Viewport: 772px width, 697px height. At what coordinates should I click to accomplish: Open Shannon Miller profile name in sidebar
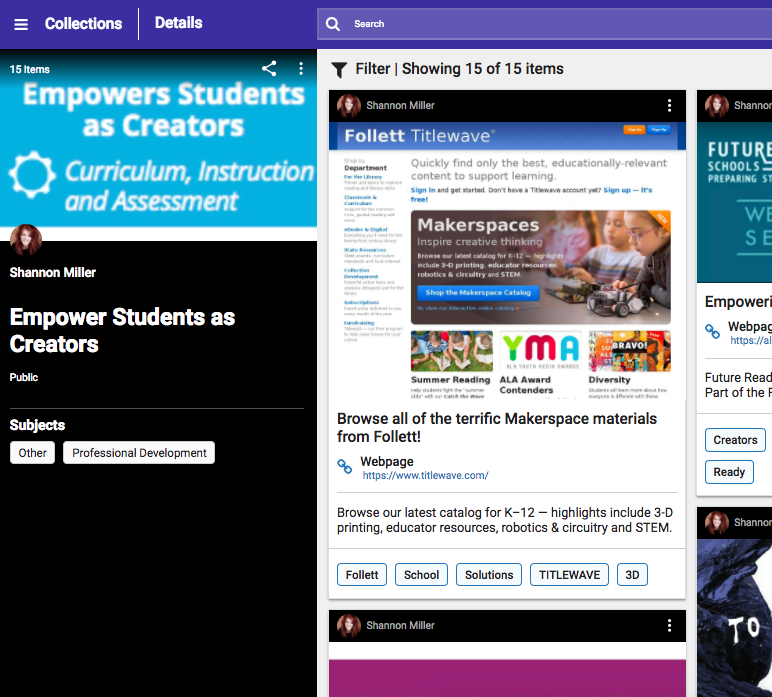tap(53, 273)
